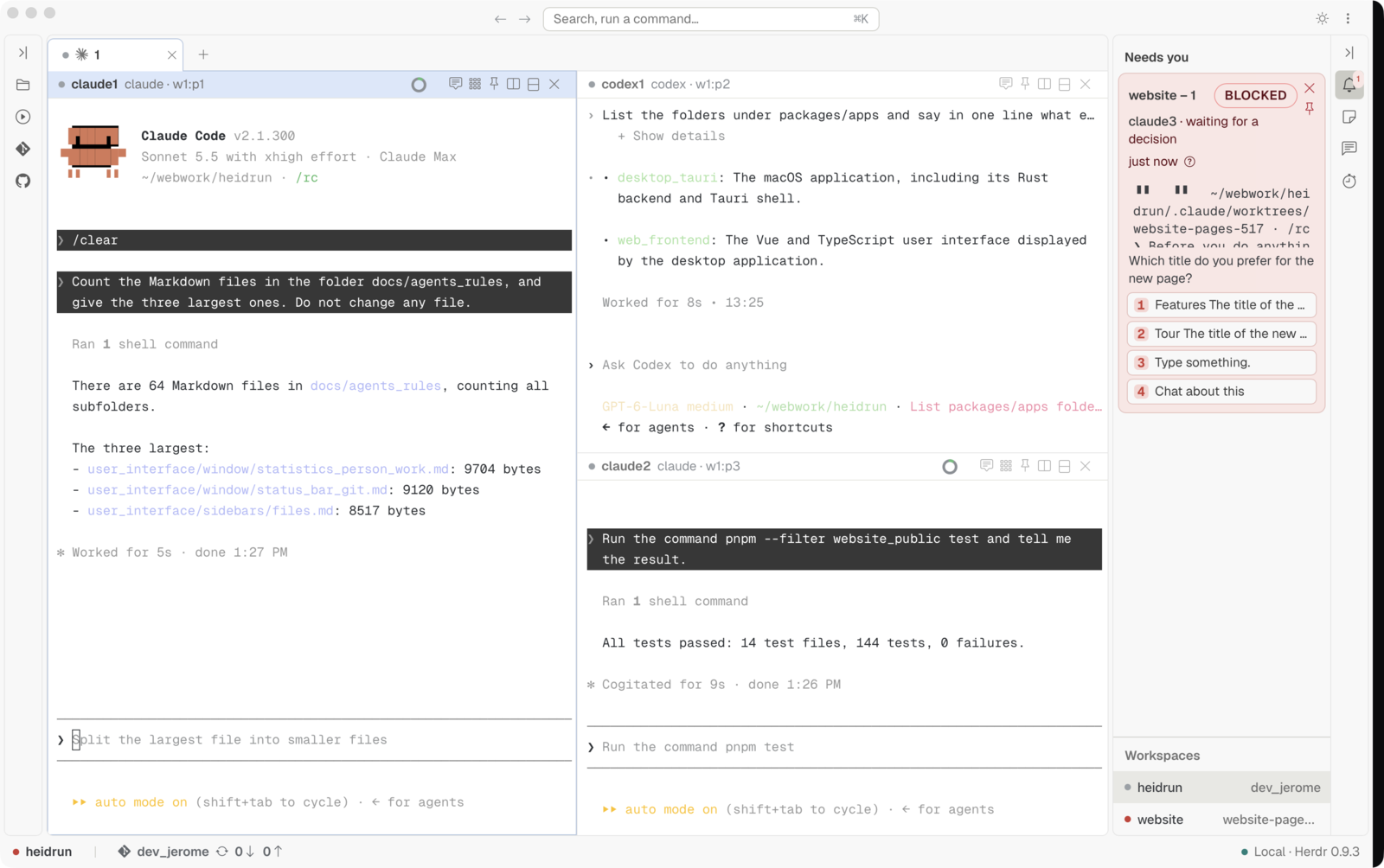Click the grid icon in claude2 pane header
Image resolution: width=1384 pixels, height=868 pixels.
[1006, 466]
